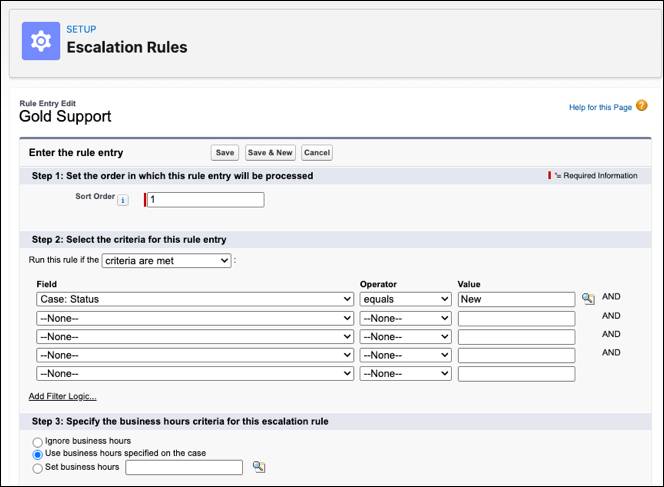Click the second row empty Value field
Image resolution: width=664 pixels, height=487 pixels.
pyautogui.click(x=516, y=318)
